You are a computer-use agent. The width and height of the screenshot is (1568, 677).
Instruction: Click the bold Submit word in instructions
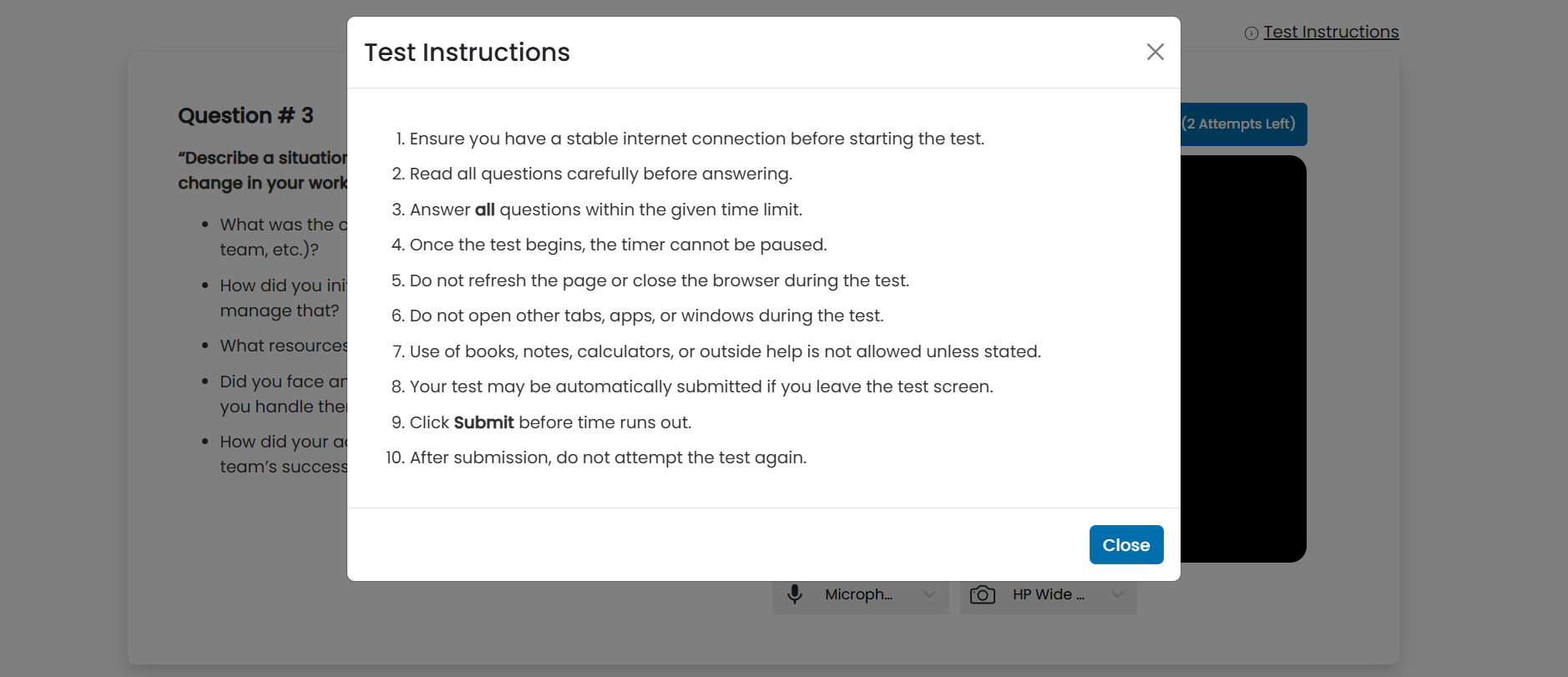click(483, 422)
